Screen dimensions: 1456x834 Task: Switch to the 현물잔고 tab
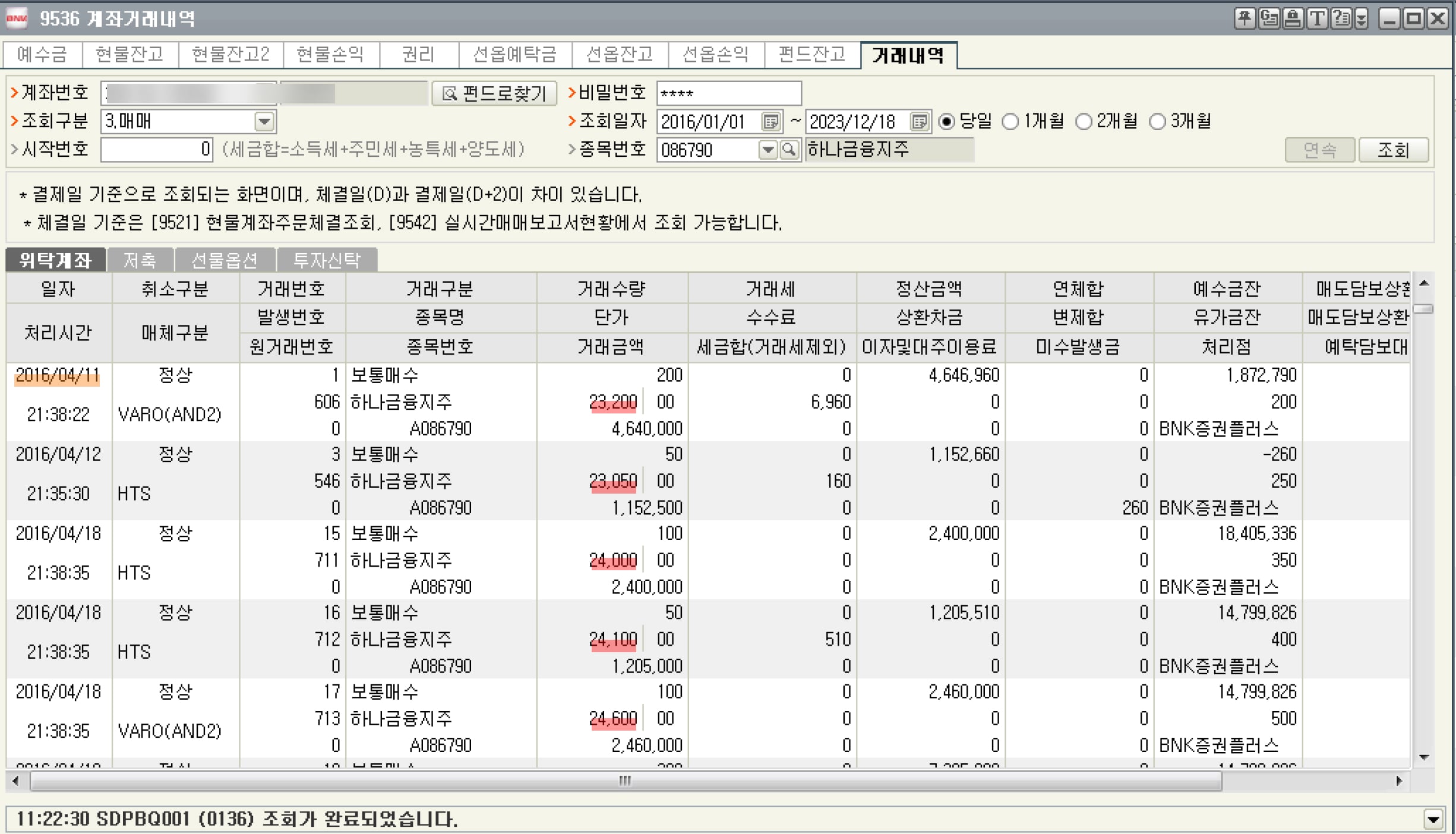coord(130,55)
